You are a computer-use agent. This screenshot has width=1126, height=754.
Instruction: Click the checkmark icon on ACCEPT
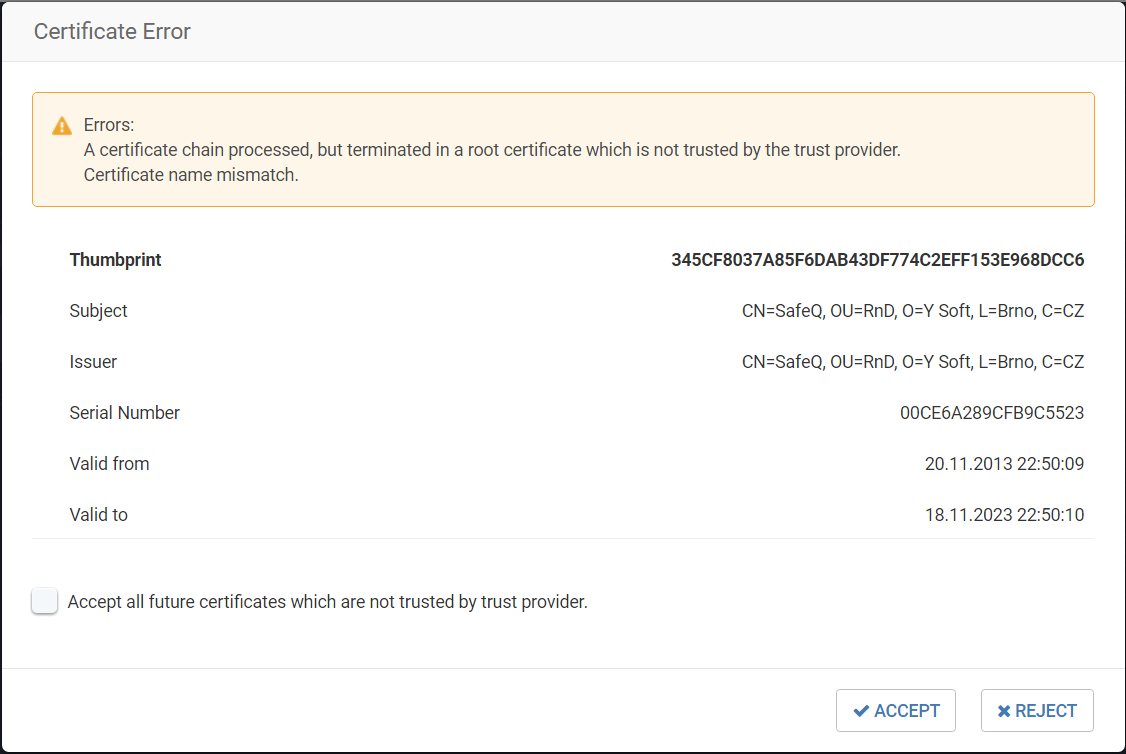click(861, 711)
